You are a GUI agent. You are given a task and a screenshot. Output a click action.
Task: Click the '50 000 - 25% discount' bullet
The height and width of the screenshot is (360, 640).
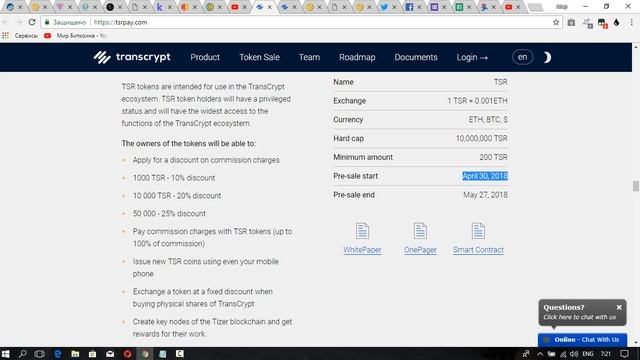tap(169, 213)
